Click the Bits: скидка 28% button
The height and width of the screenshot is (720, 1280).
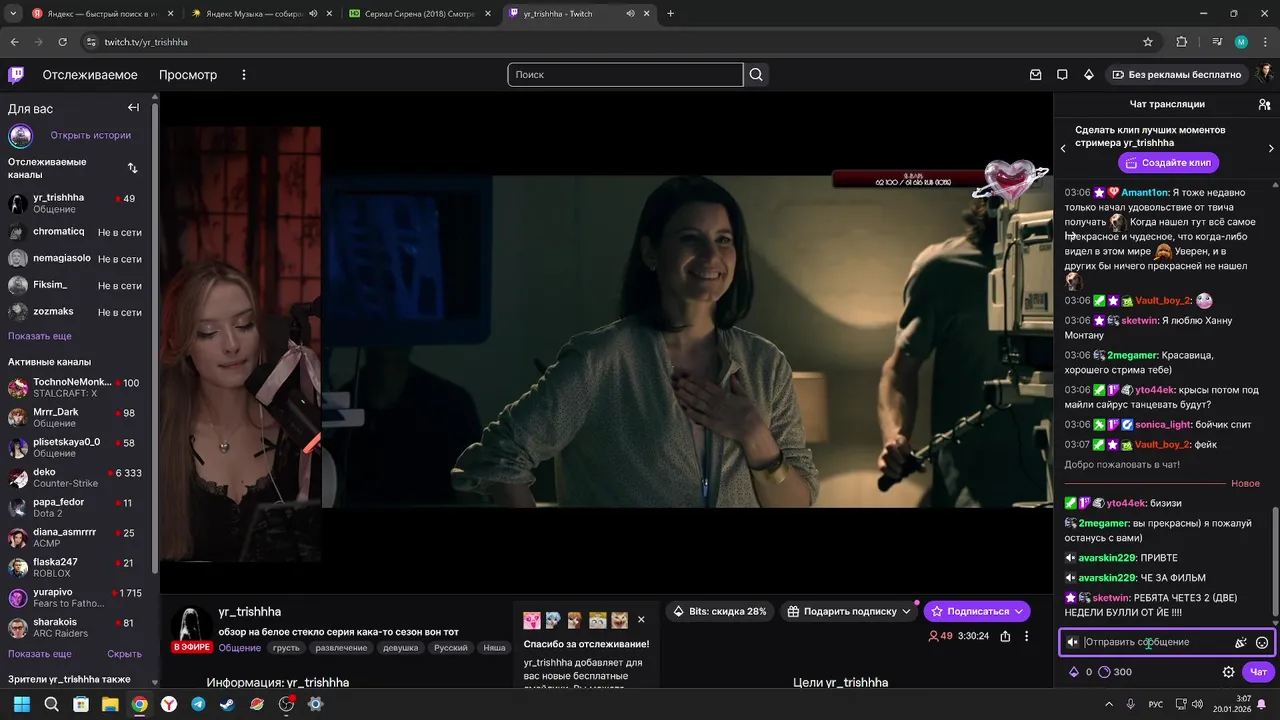point(720,611)
